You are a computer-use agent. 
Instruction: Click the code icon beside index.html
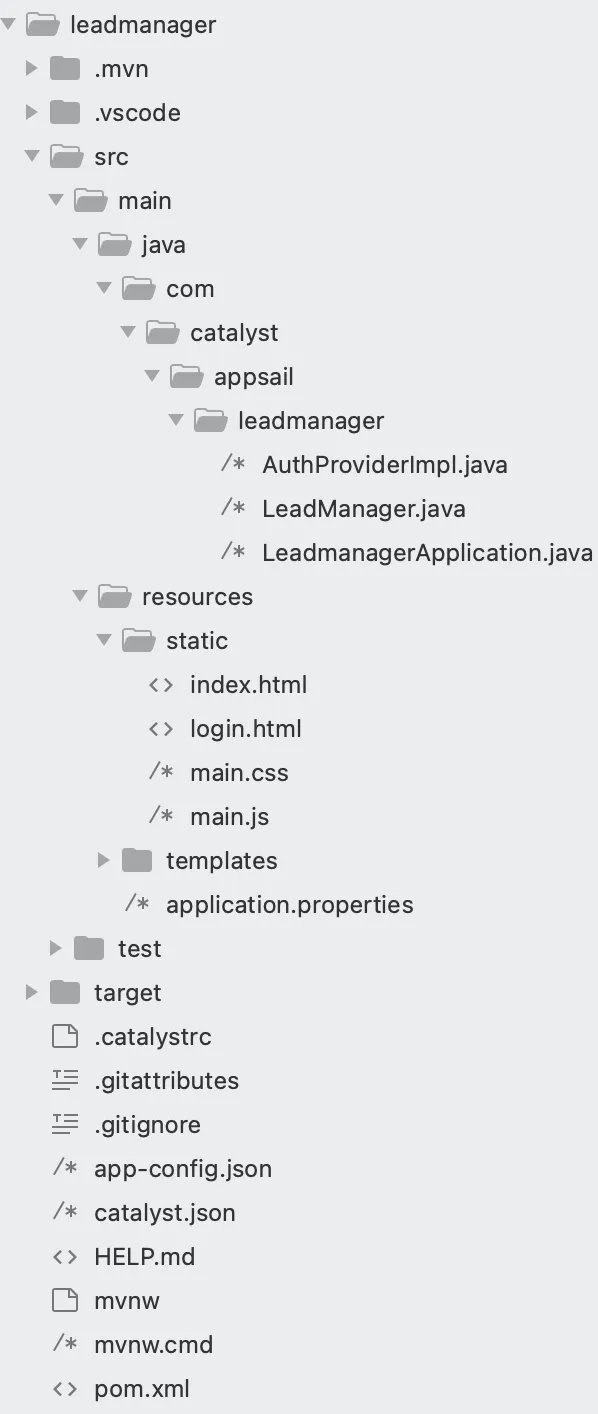pyautogui.click(x=161, y=685)
